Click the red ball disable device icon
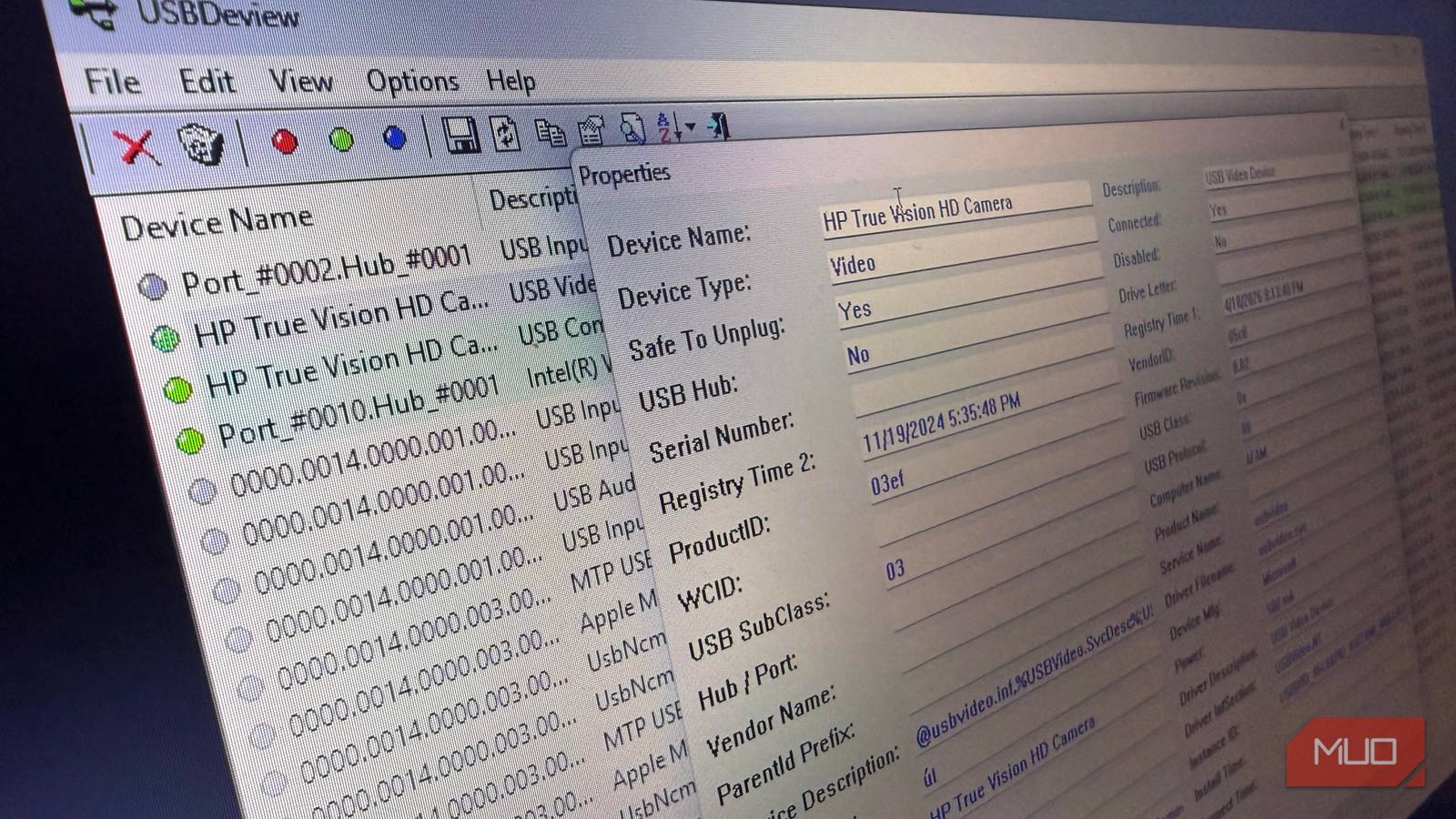This screenshot has height=819, width=1456. (286, 139)
